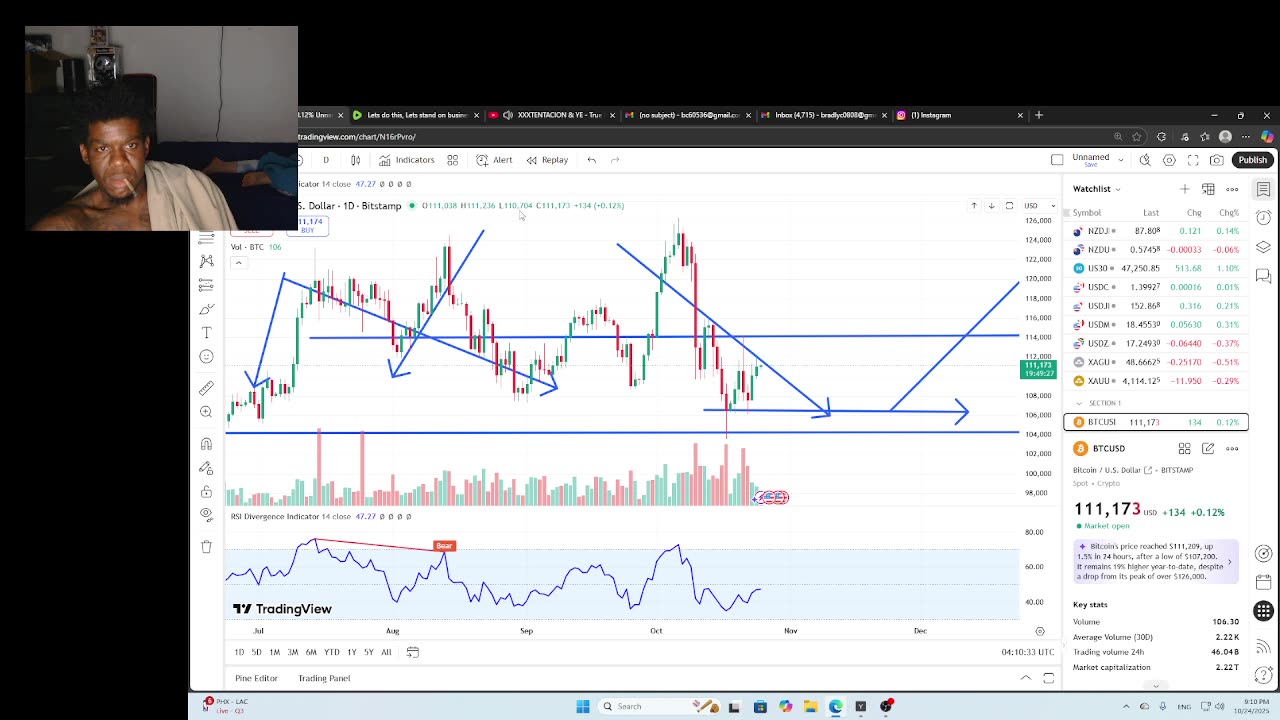Open the Object Tree layers panel

pyautogui.click(x=1264, y=247)
